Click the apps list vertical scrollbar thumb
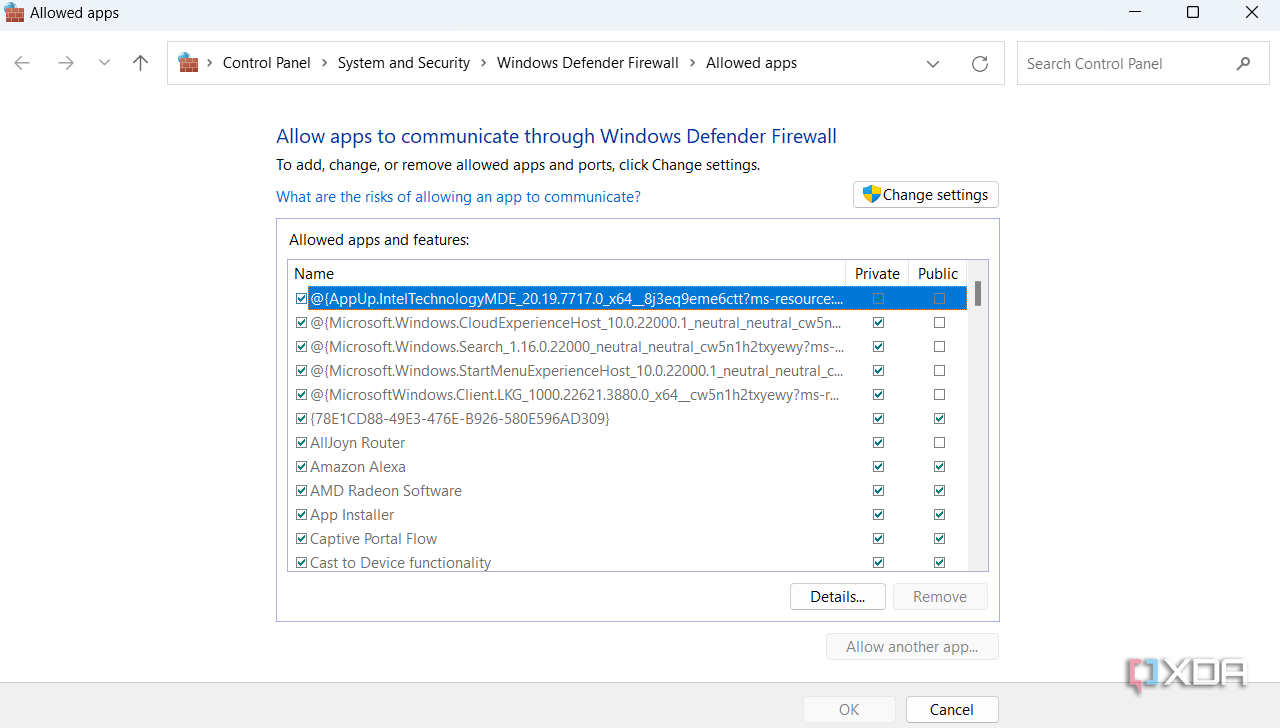Screen dimensions: 1280x728 [978, 293]
